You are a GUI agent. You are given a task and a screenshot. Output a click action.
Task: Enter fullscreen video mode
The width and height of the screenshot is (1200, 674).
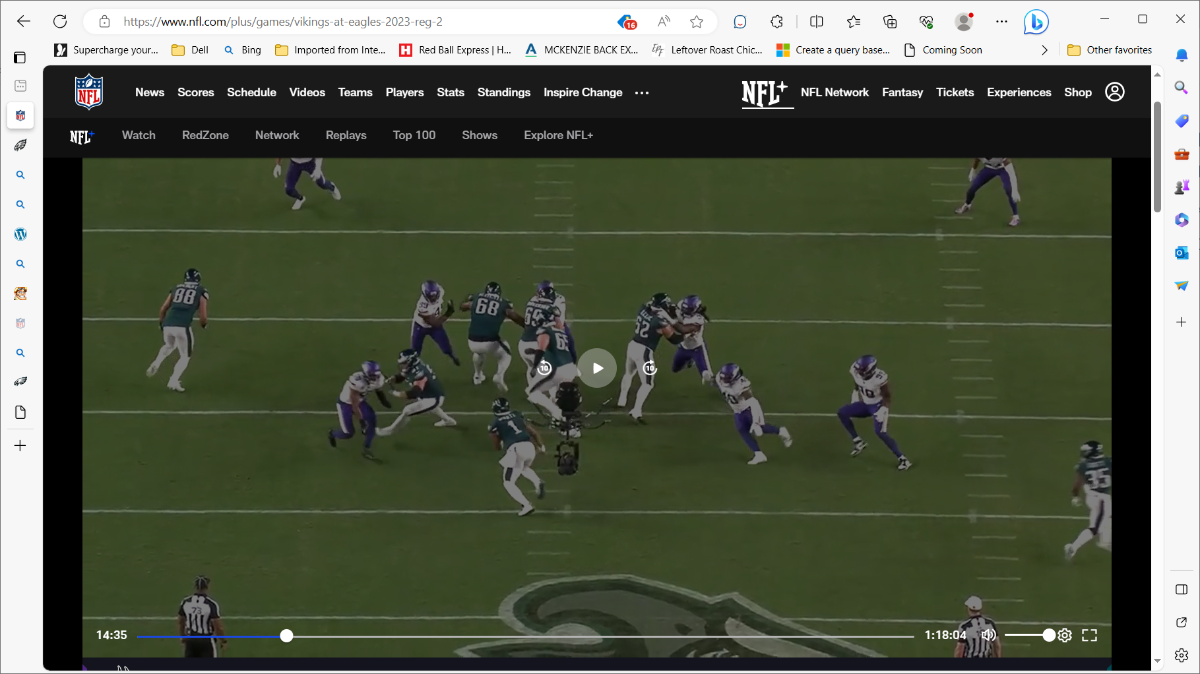pyautogui.click(x=1090, y=635)
